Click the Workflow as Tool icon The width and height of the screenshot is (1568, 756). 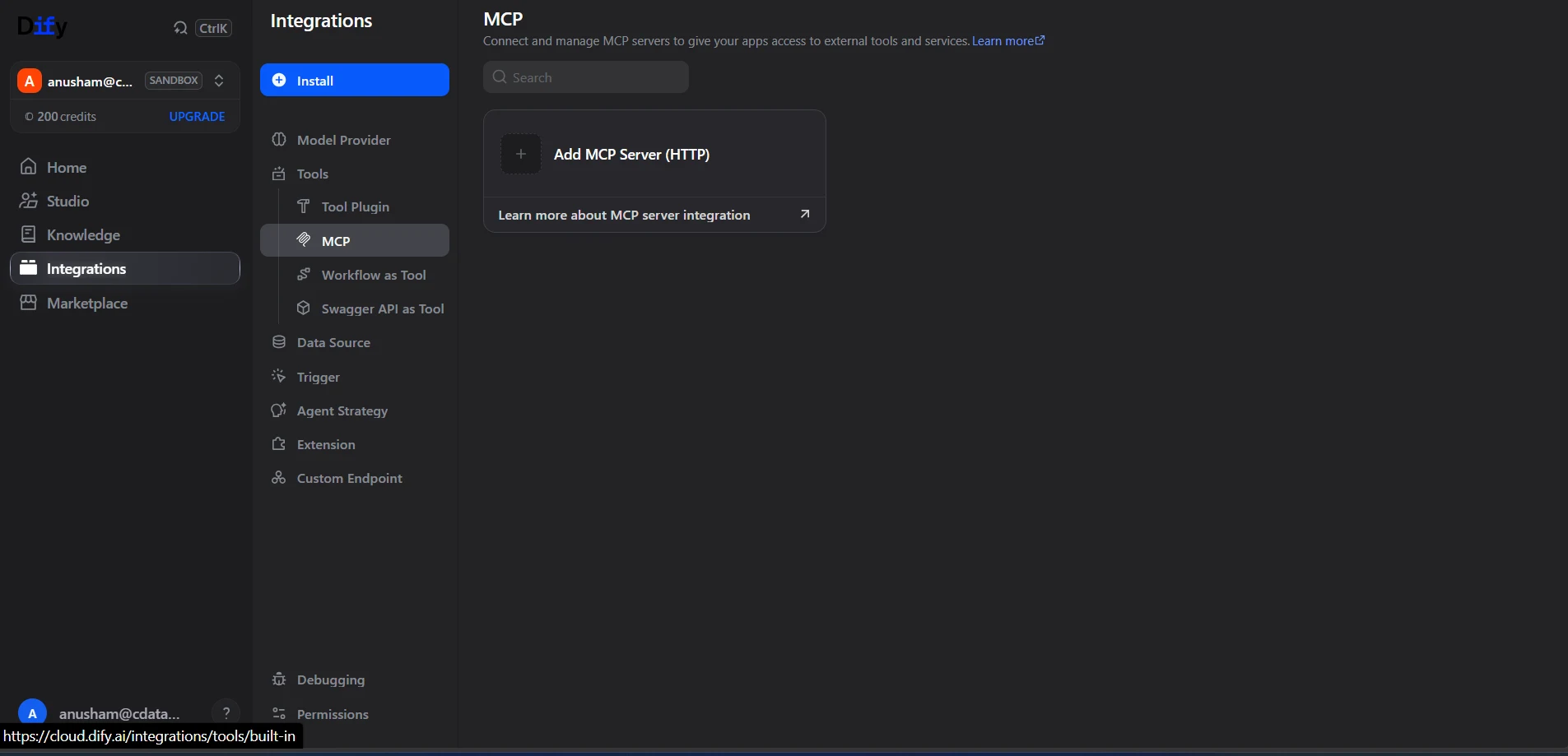click(x=304, y=274)
